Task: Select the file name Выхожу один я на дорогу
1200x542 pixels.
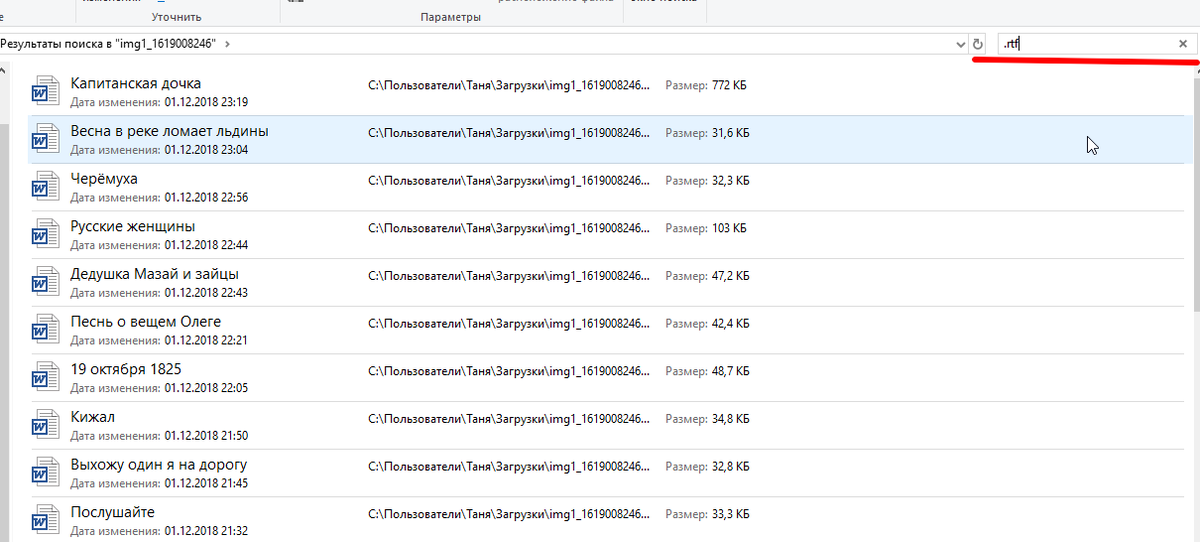Action: point(159,465)
